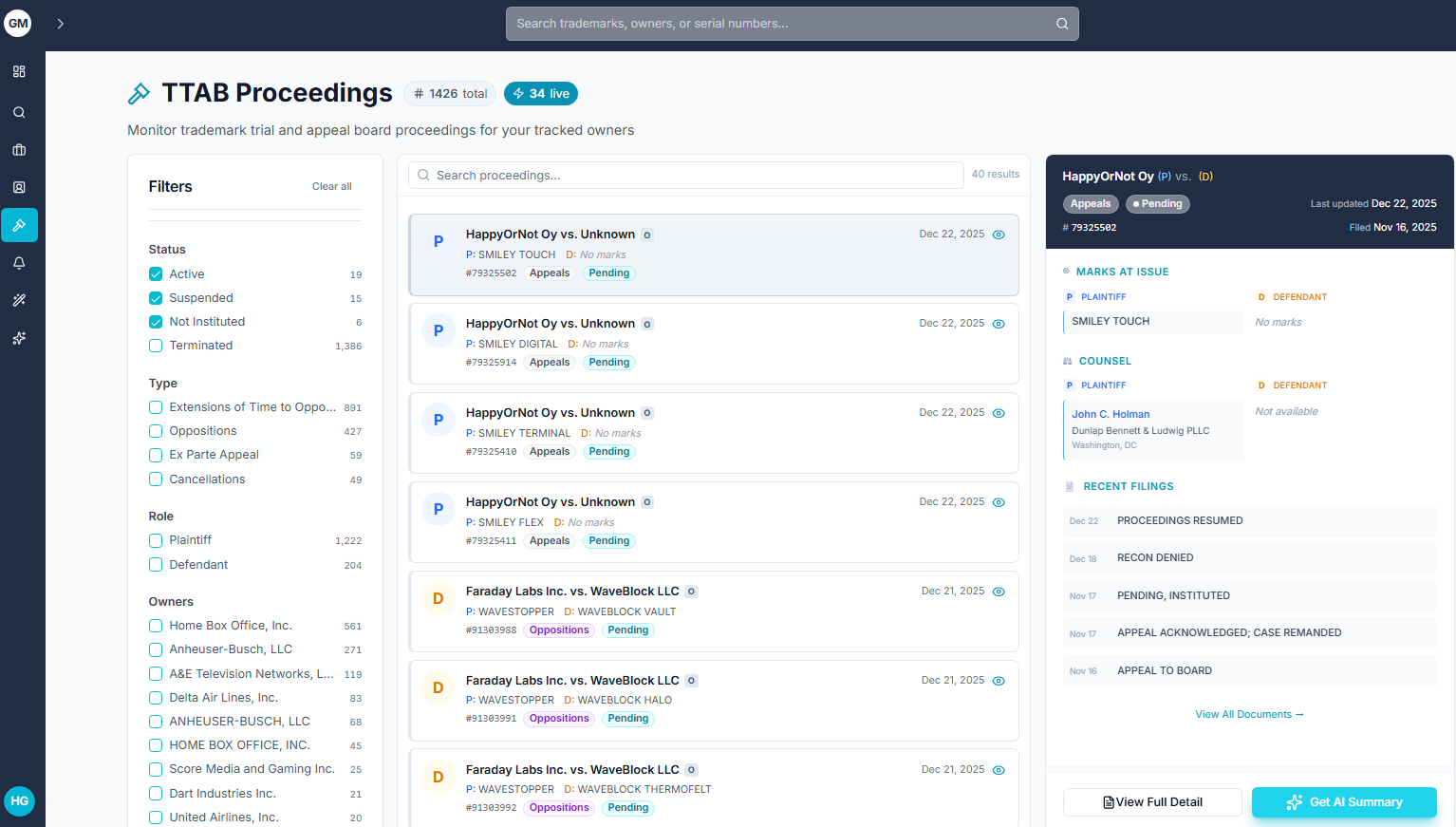Image resolution: width=1456 pixels, height=827 pixels.
Task: Click the Pending tag on SMILEY FLEX card
Action: click(609, 541)
